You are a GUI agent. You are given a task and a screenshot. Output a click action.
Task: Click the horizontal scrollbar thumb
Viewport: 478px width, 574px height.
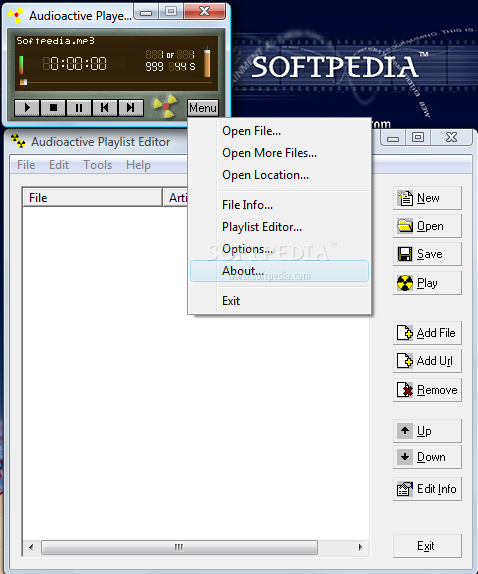click(x=179, y=547)
